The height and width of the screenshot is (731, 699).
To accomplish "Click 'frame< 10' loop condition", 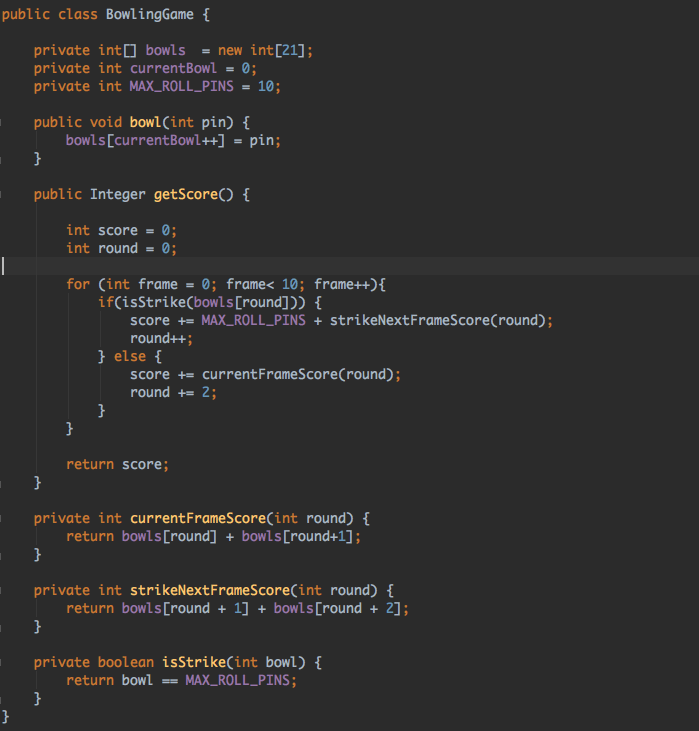I will [x=262, y=284].
